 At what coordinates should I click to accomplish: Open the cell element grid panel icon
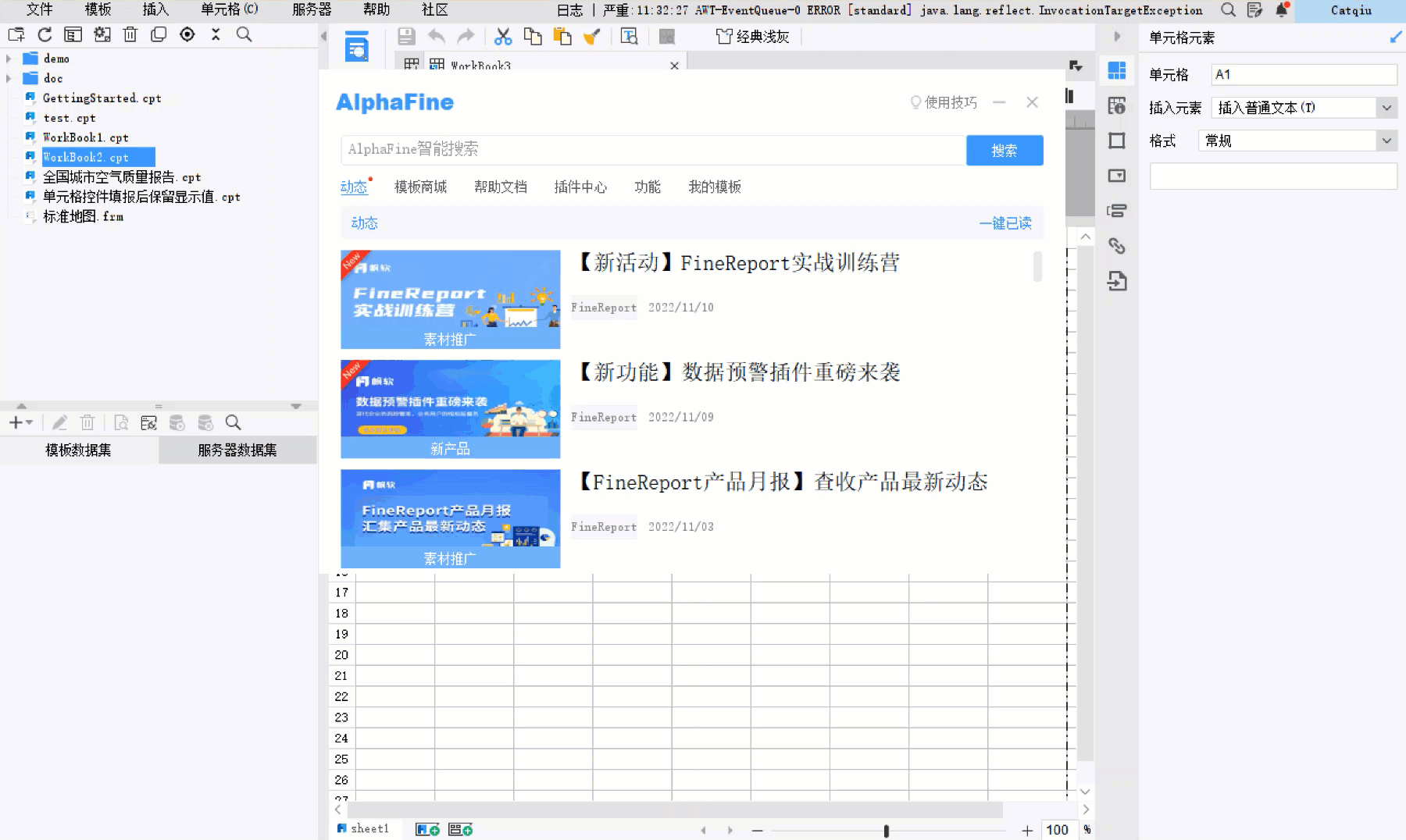click(1117, 70)
